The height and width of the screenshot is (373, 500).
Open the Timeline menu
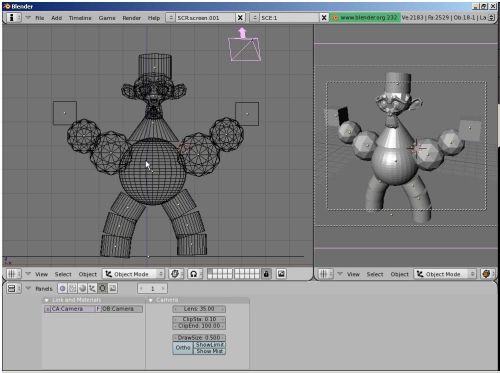[x=80, y=18]
